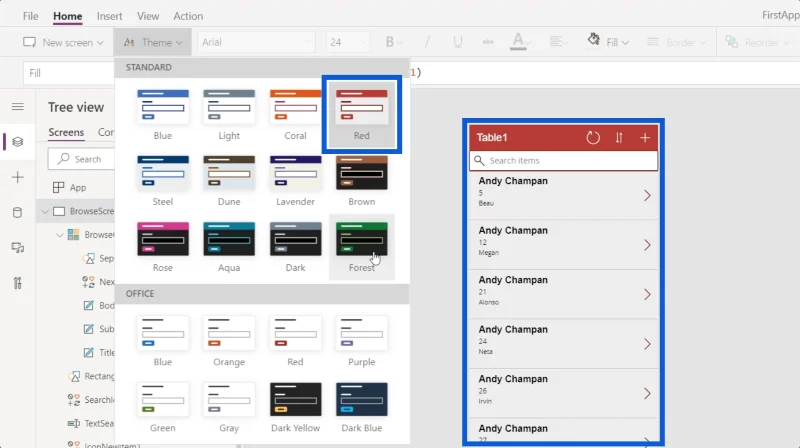Apply the Dune theme
Image resolution: width=800 pixels, height=448 pixels.
coord(229,181)
